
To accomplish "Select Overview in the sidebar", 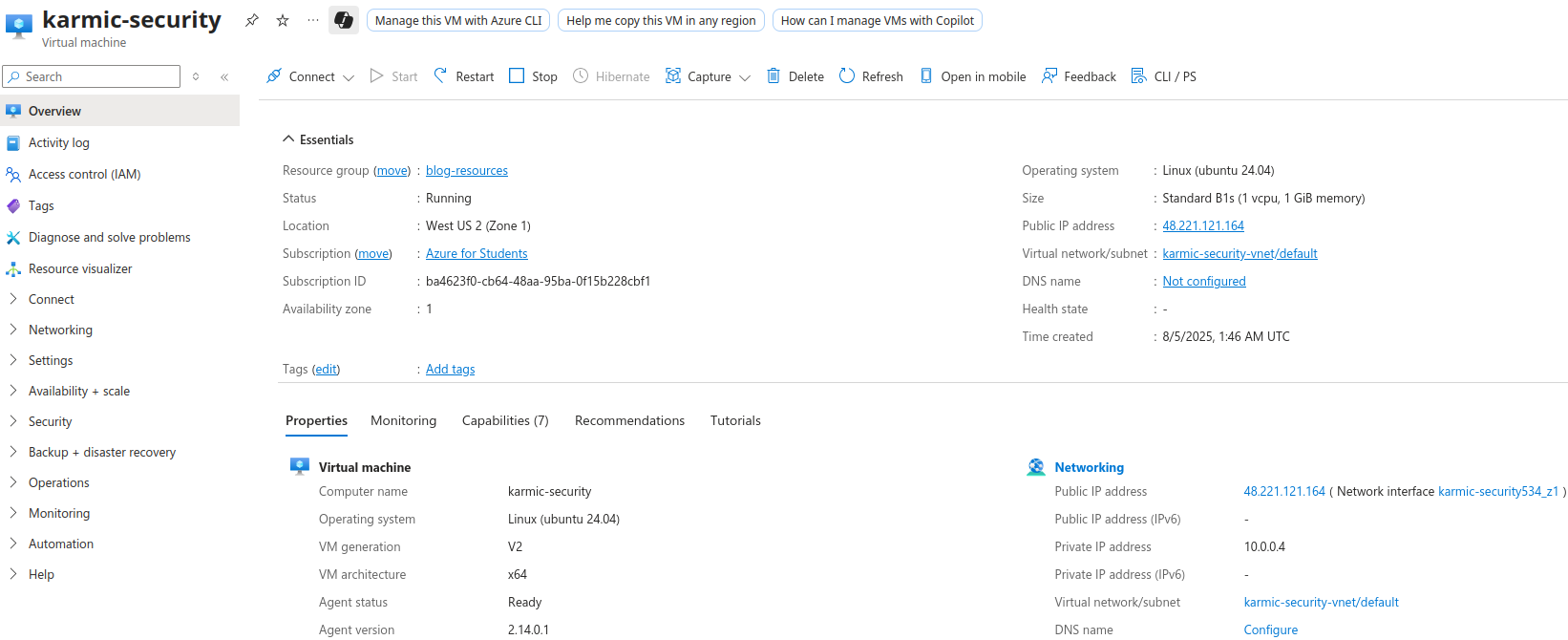I will click(119, 111).
